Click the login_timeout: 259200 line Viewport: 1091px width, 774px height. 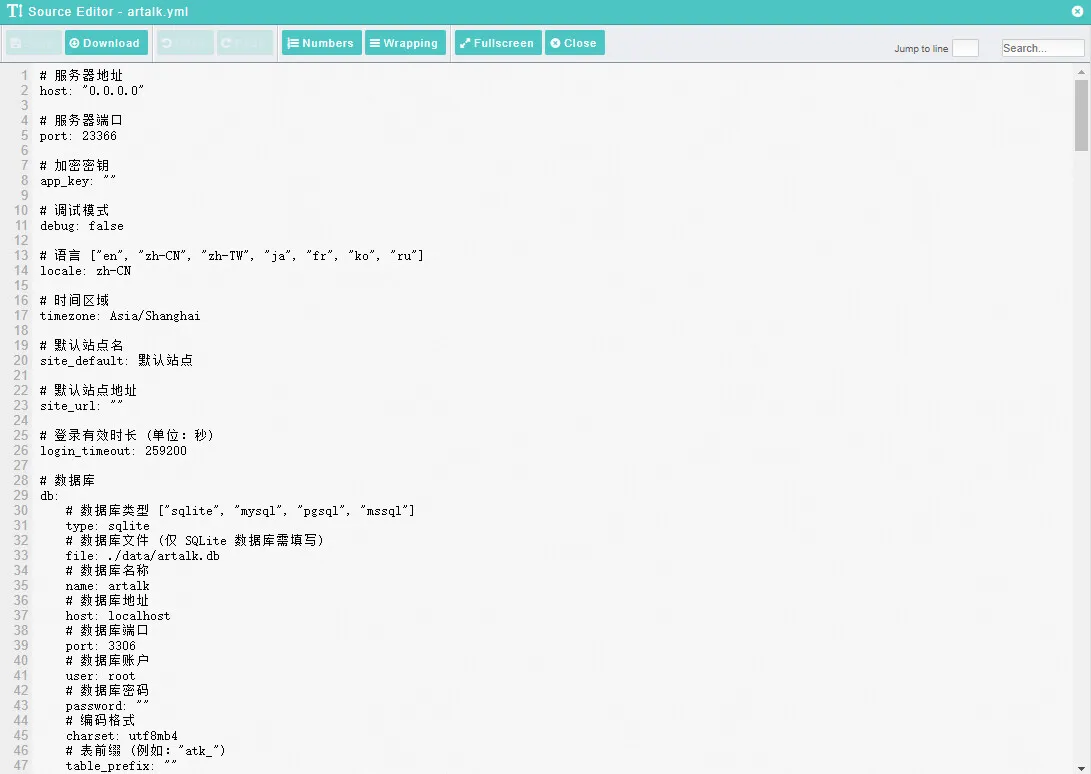point(113,451)
